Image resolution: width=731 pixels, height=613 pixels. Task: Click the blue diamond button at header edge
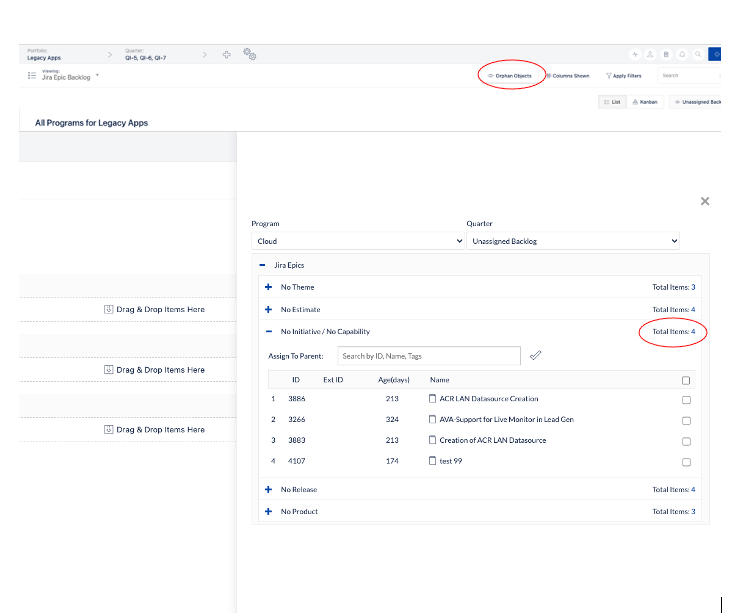tap(715, 54)
